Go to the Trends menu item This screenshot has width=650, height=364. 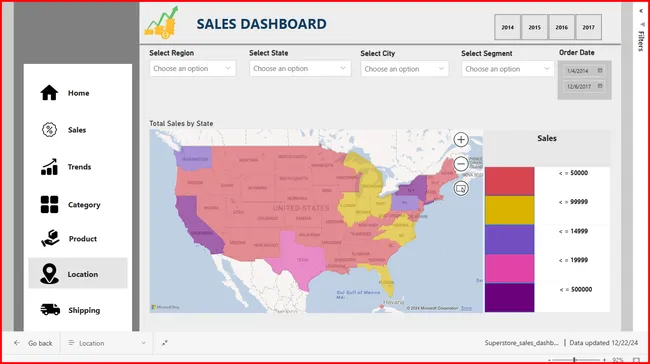coord(78,167)
